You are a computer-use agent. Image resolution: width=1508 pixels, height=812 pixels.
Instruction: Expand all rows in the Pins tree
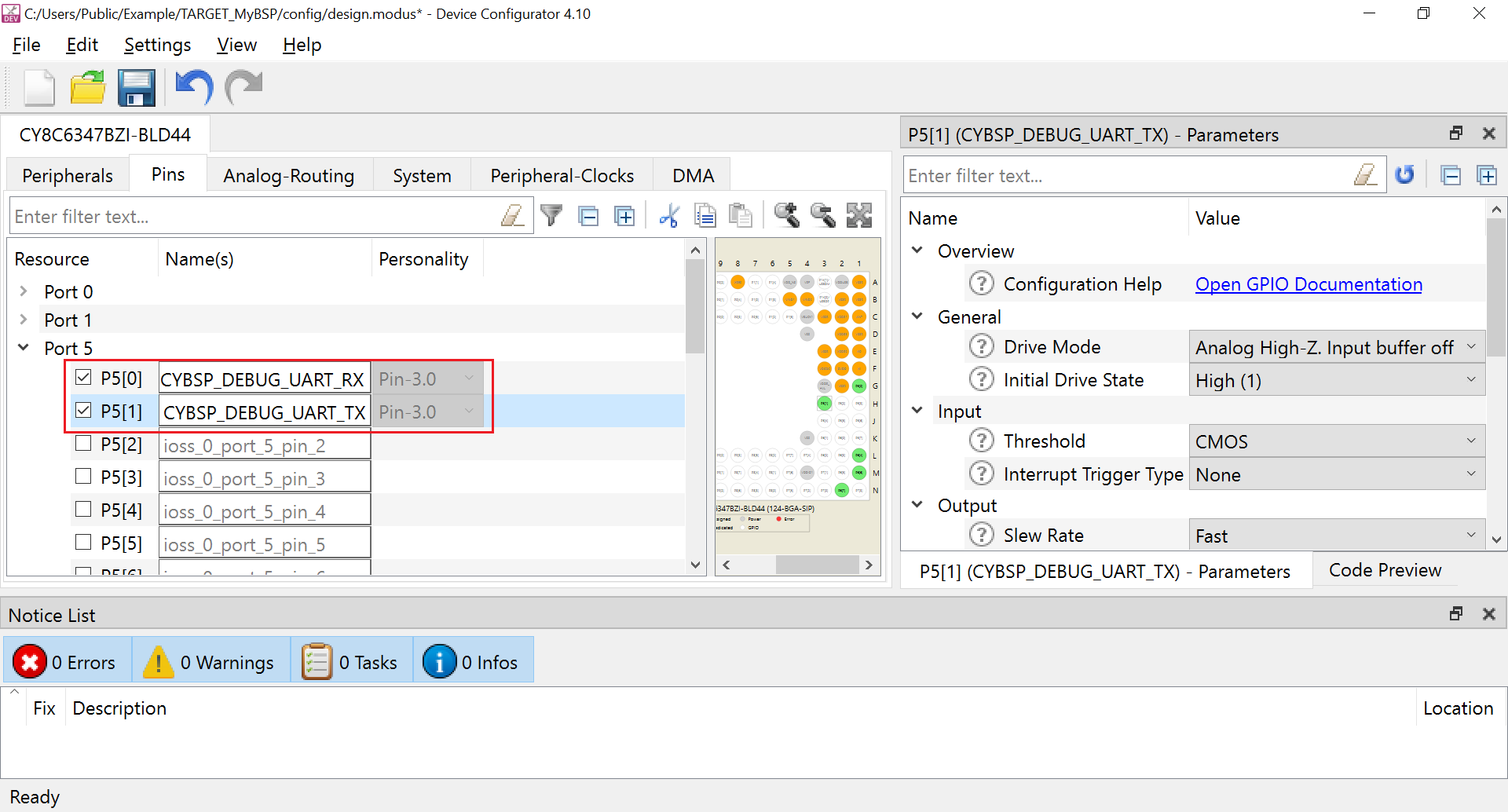[624, 216]
